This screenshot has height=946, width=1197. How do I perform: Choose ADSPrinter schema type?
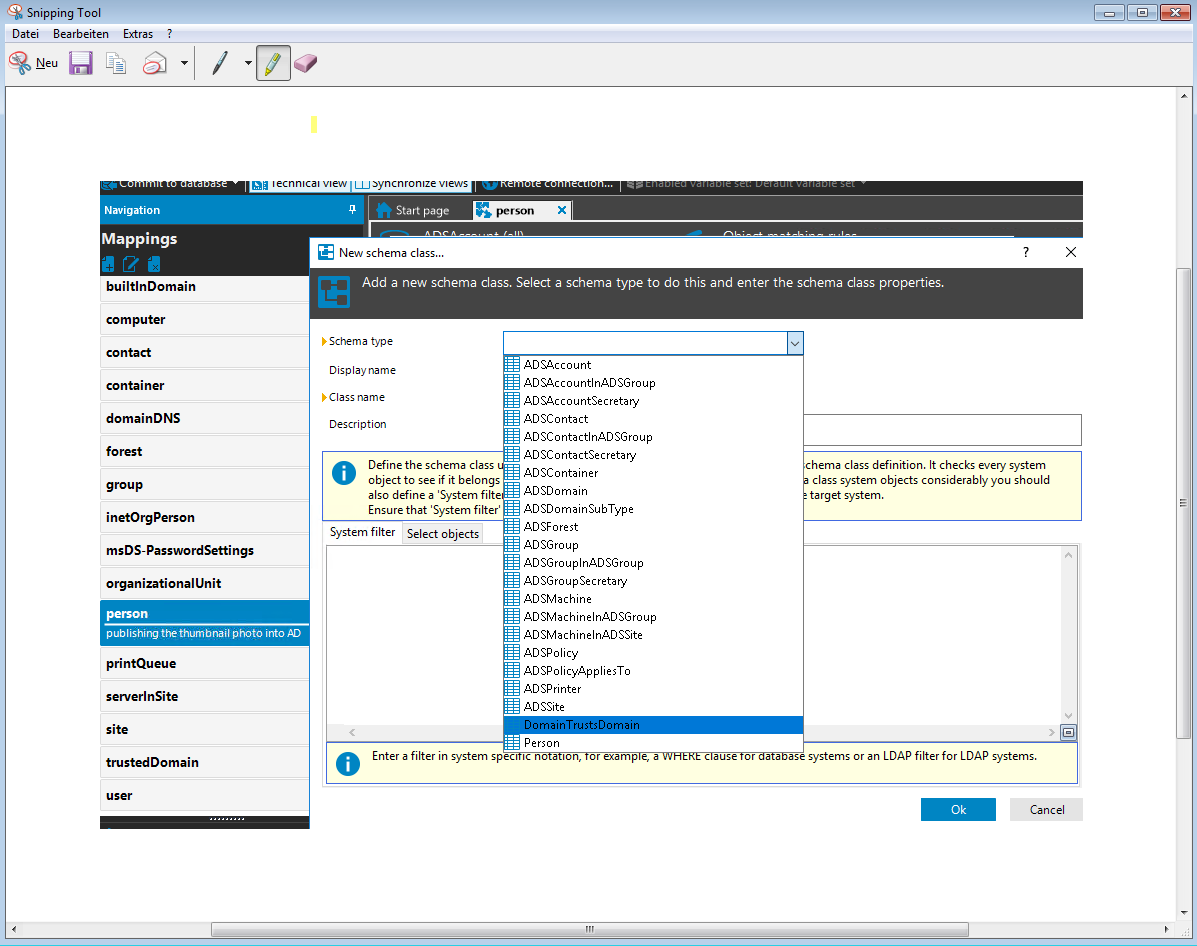653,689
